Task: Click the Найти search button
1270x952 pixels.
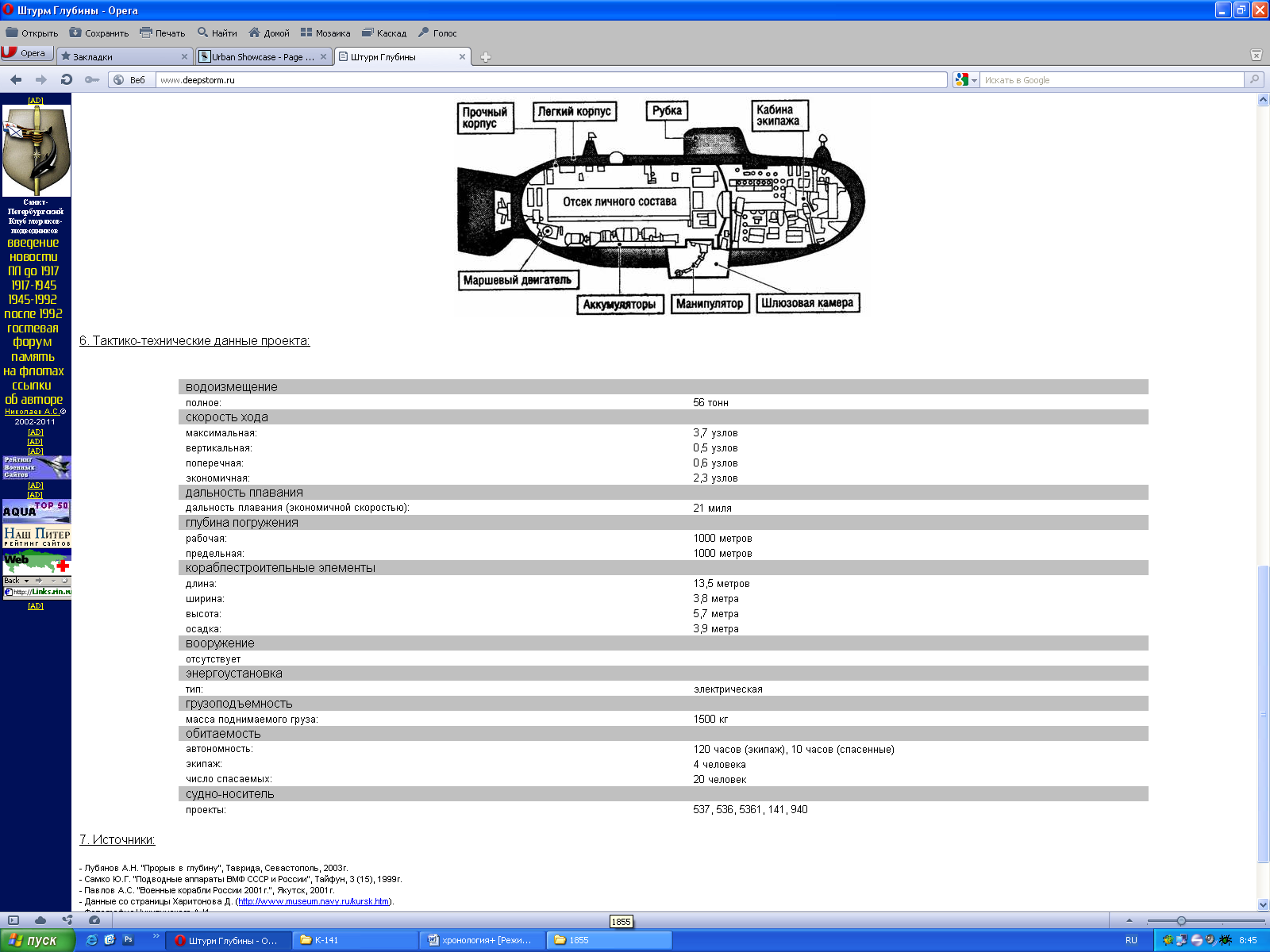Action: pos(217,33)
